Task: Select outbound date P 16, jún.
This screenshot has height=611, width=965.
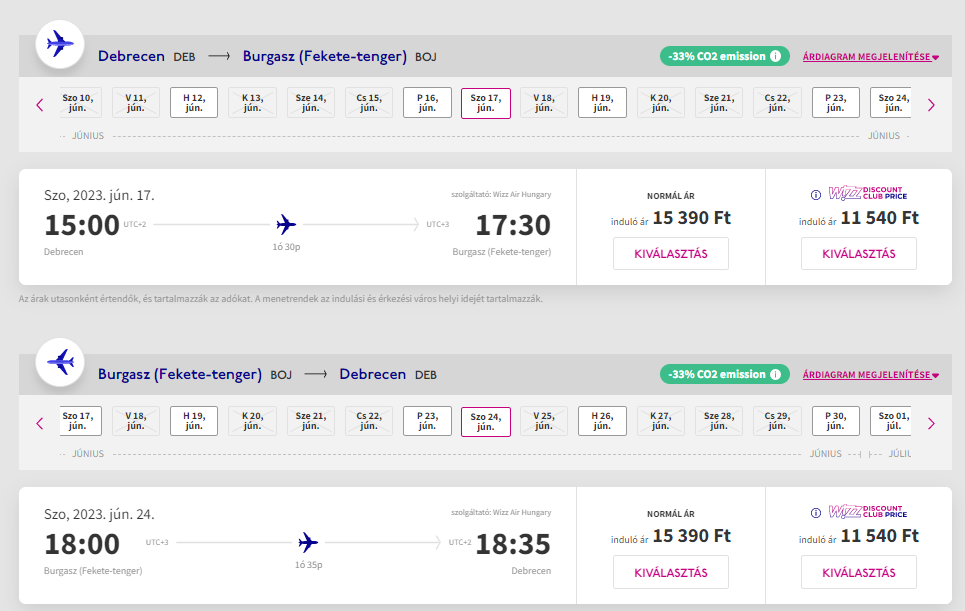Action: pyautogui.click(x=427, y=103)
